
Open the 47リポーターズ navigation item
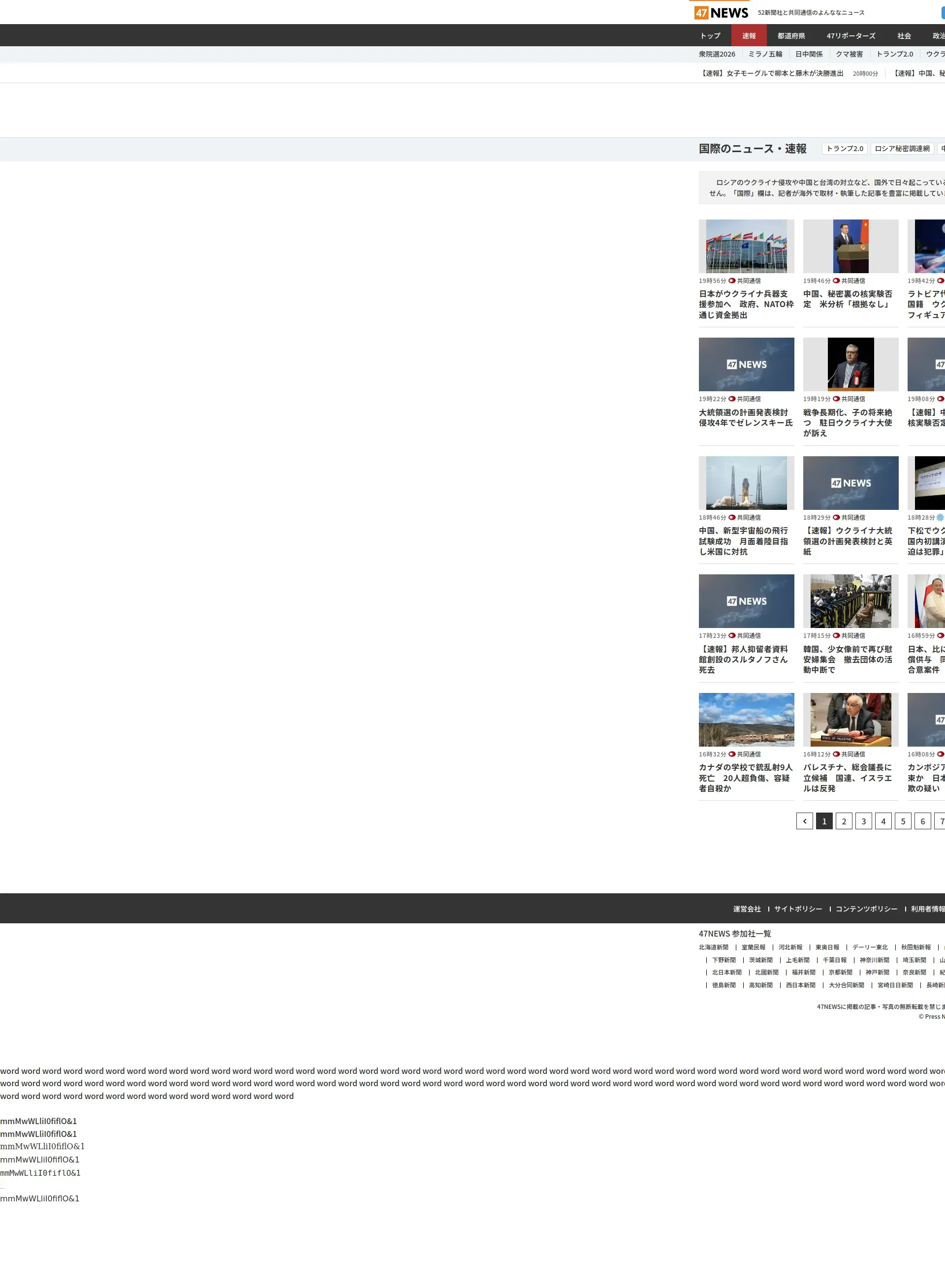[850, 36]
